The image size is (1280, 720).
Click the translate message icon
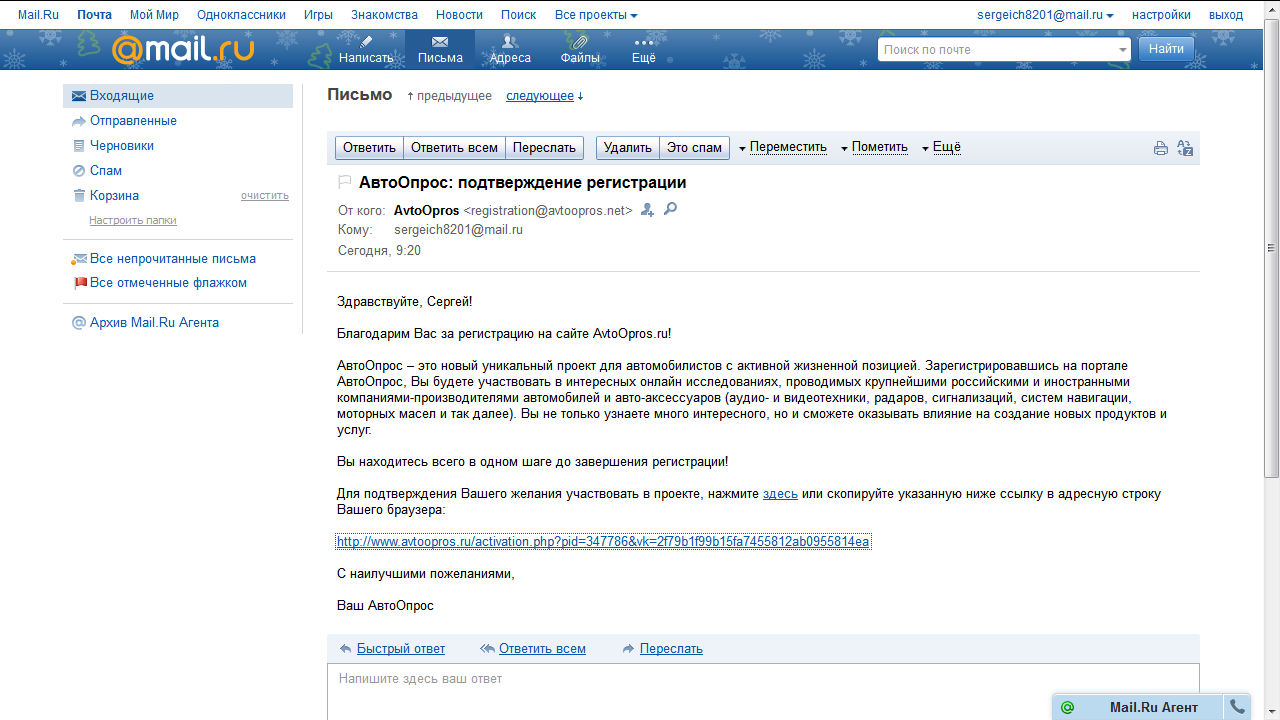point(1185,148)
